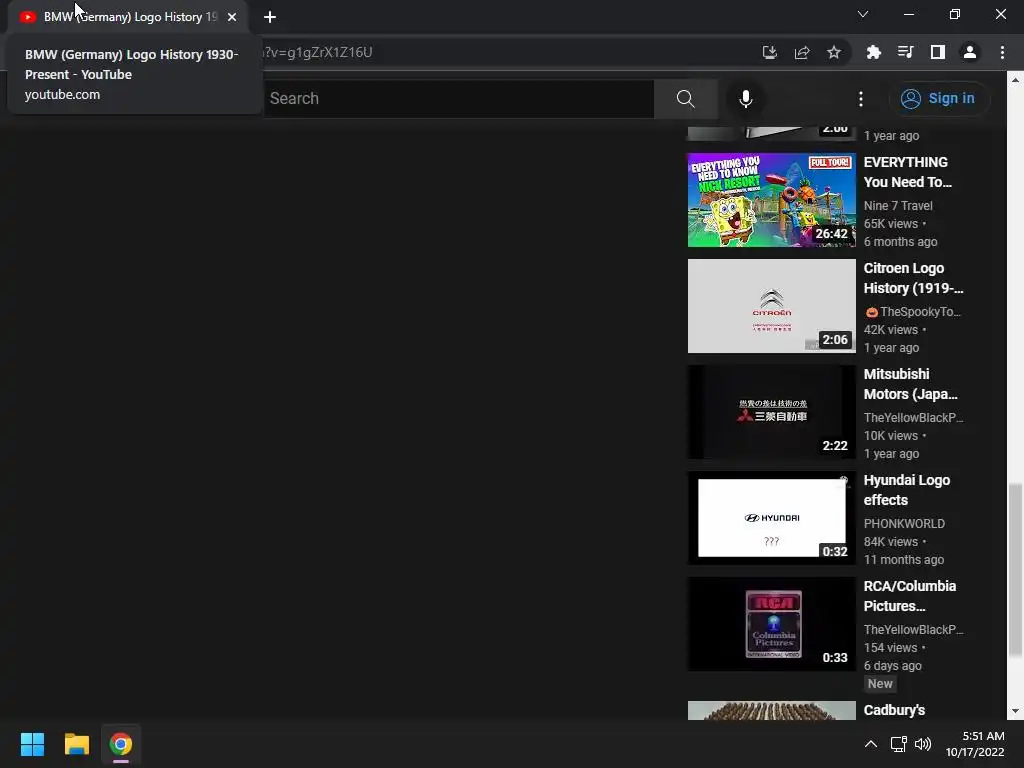The width and height of the screenshot is (1024, 768).
Task: Click the share this page icon
Action: click(802, 52)
